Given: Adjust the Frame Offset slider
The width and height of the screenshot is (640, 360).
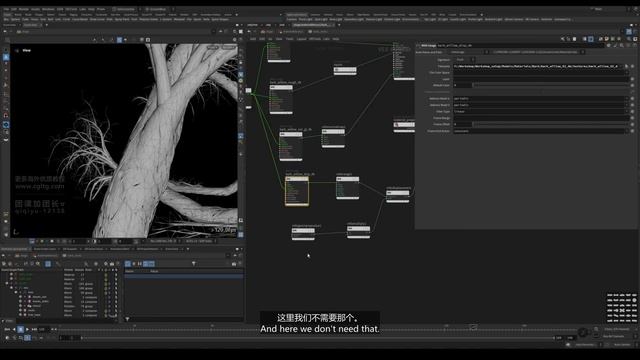Looking at the screenshot, I should [x=551, y=124].
